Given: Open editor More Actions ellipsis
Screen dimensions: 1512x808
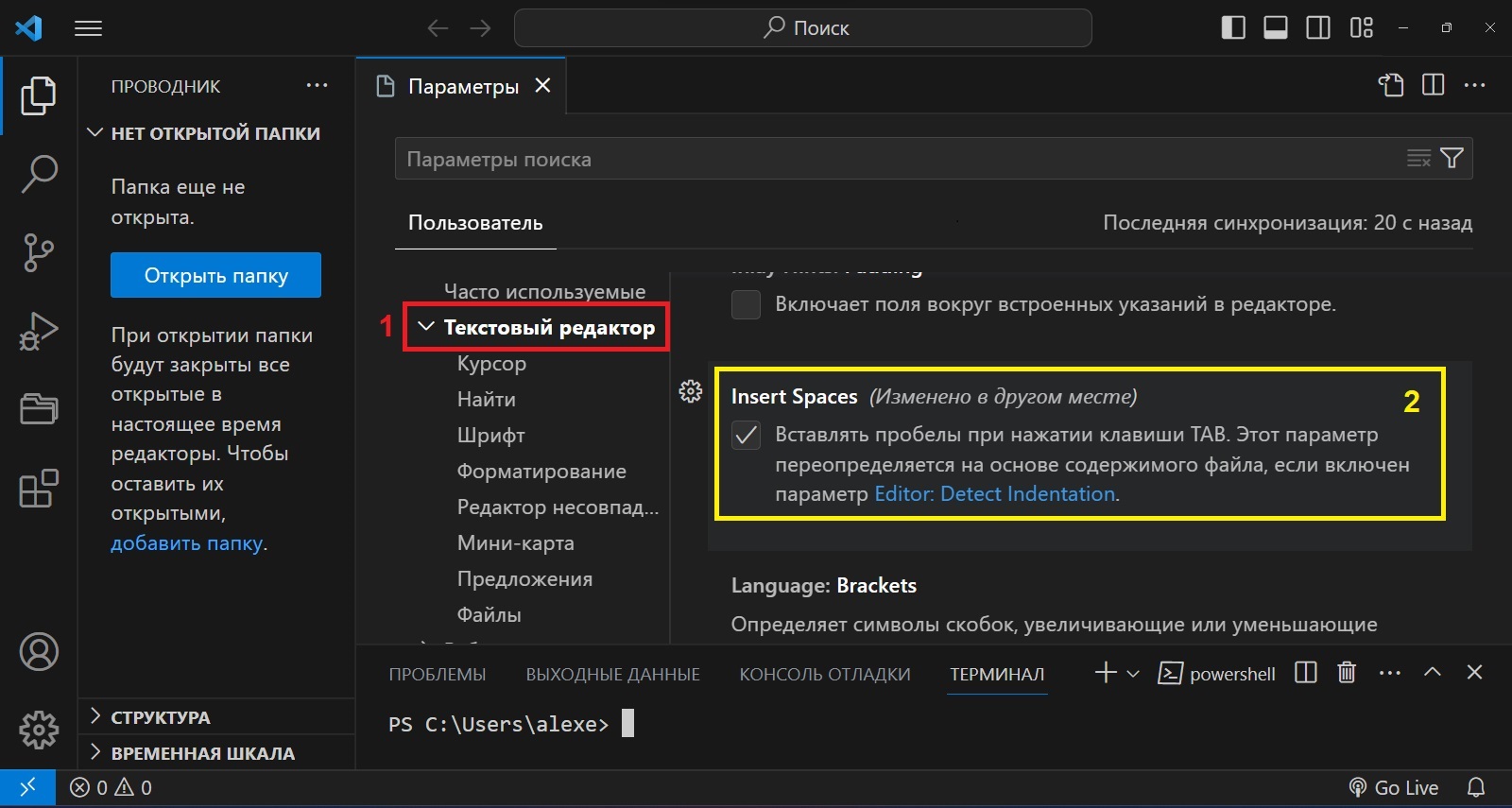Looking at the screenshot, I should (1474, 85).
